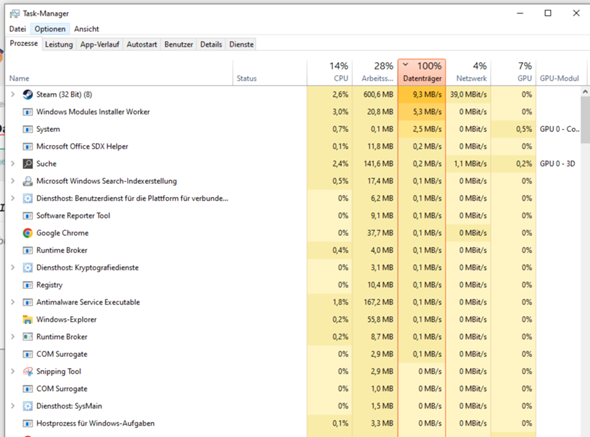
Task: Click the Software Reporter Tool icon
Action: [x=27, y=216]
